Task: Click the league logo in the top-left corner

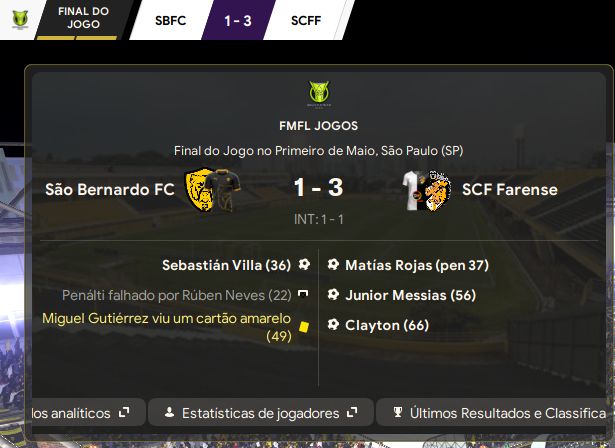Action: (17, 18)
